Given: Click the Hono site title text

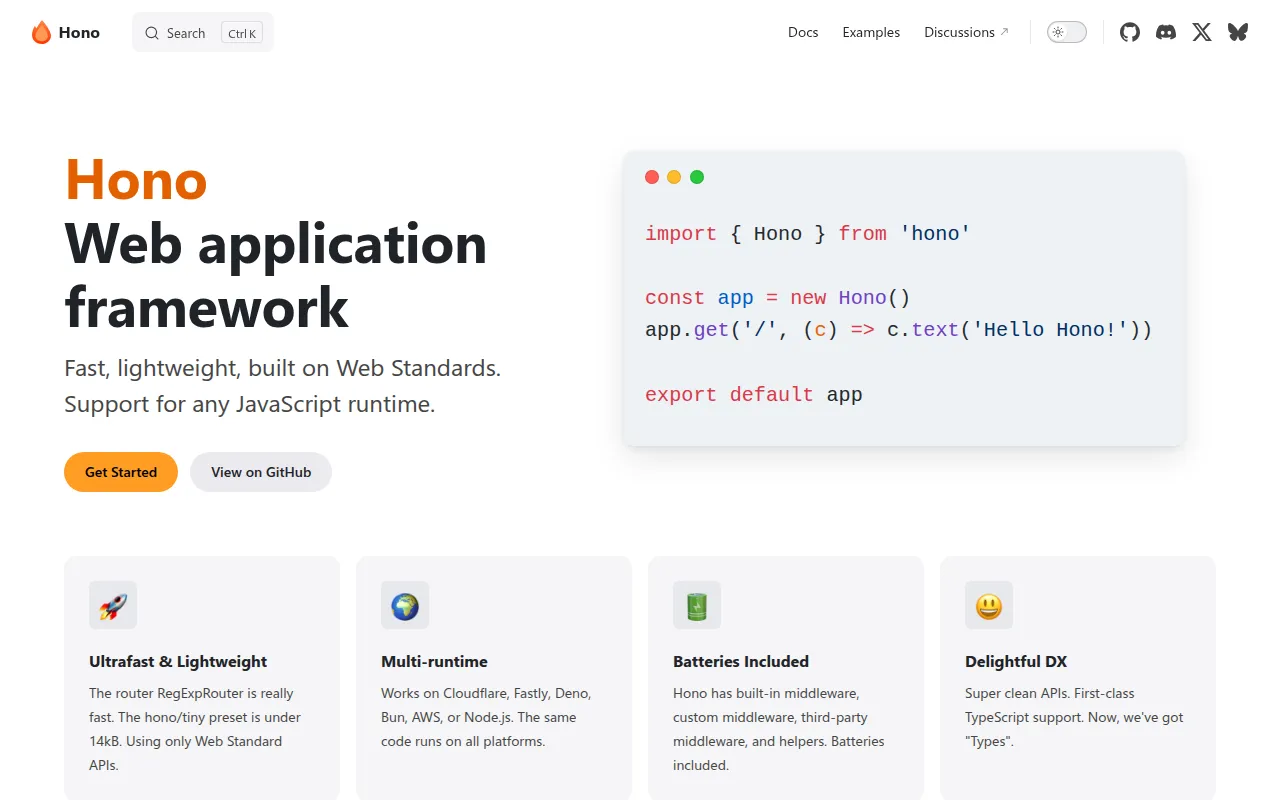Looking at the screenshot, I should [x=79, y=33].
